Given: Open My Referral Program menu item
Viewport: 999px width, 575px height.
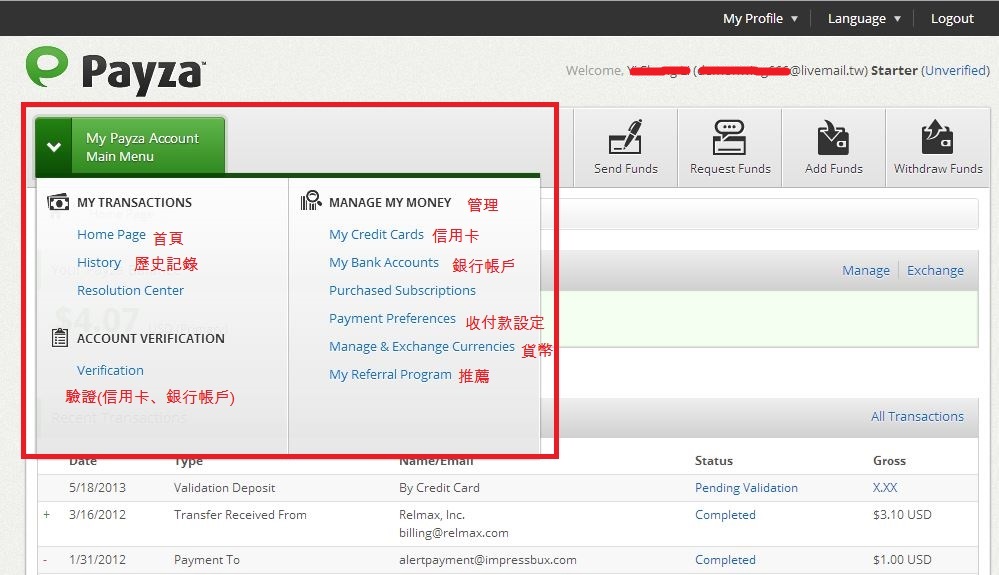Looking at the screenshot, I should 390,374.
